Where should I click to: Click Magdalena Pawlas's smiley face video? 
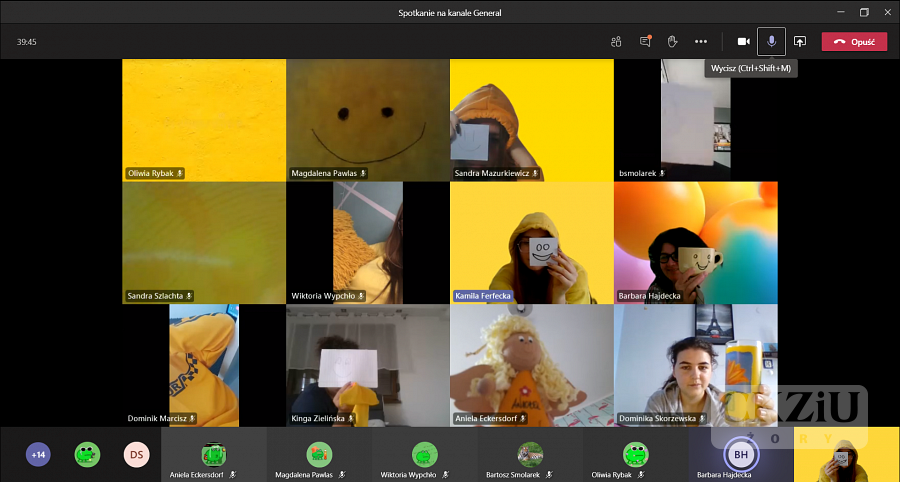(x=367, y=119)
